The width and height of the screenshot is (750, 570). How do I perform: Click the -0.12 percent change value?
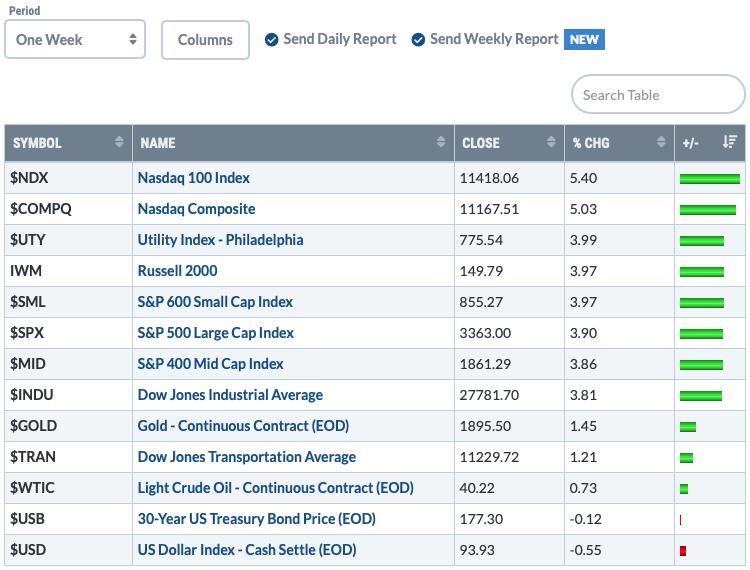[x=585, y=519]
